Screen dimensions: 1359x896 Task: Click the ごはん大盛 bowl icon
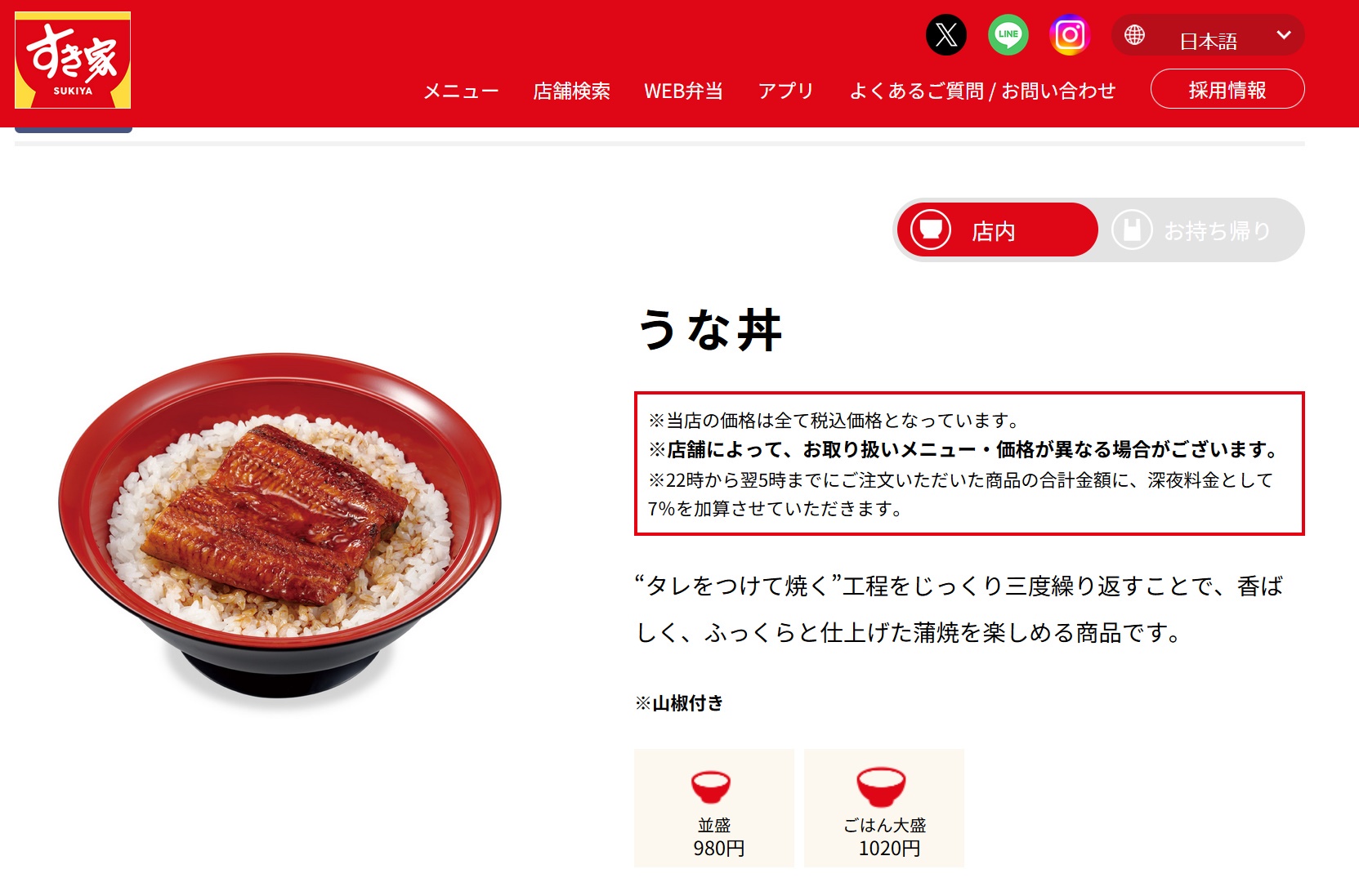click(881, 787)
